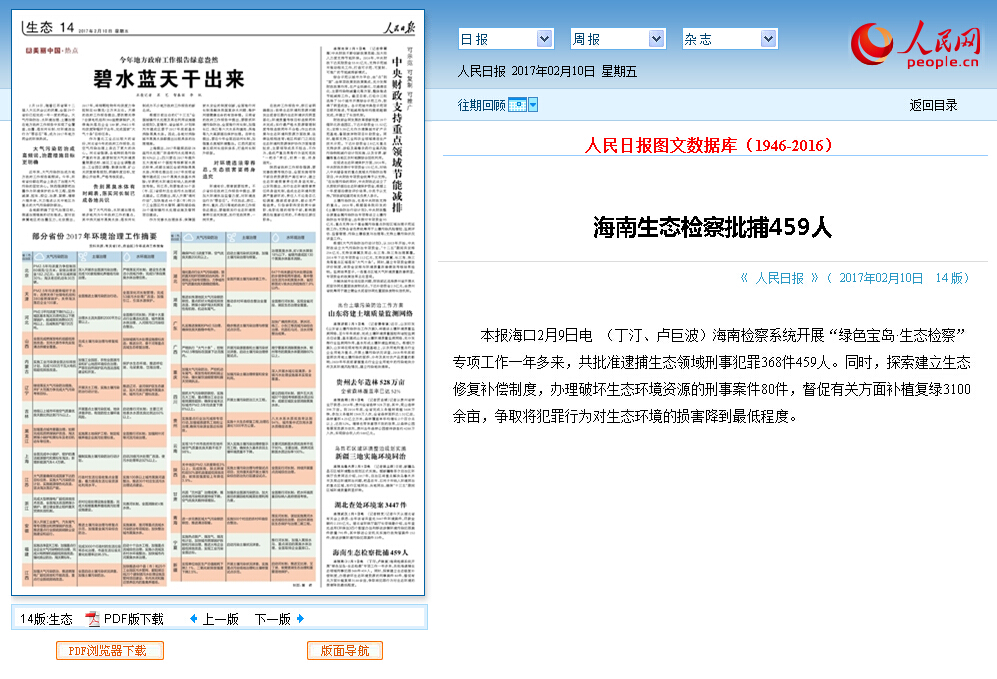Viewport: 997px width, 679px height.
Task: Open the 周报 dropdown
Action: 617,39
